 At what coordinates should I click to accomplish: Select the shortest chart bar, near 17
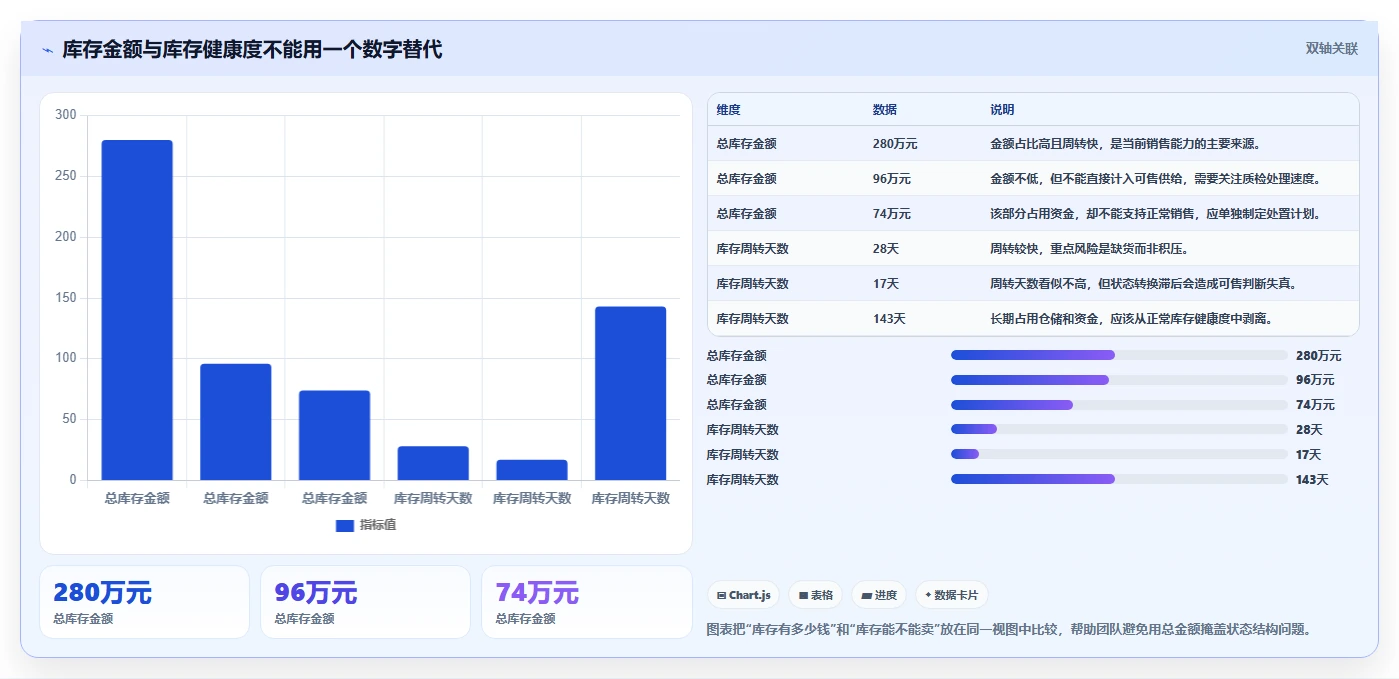tap(532, 470)
